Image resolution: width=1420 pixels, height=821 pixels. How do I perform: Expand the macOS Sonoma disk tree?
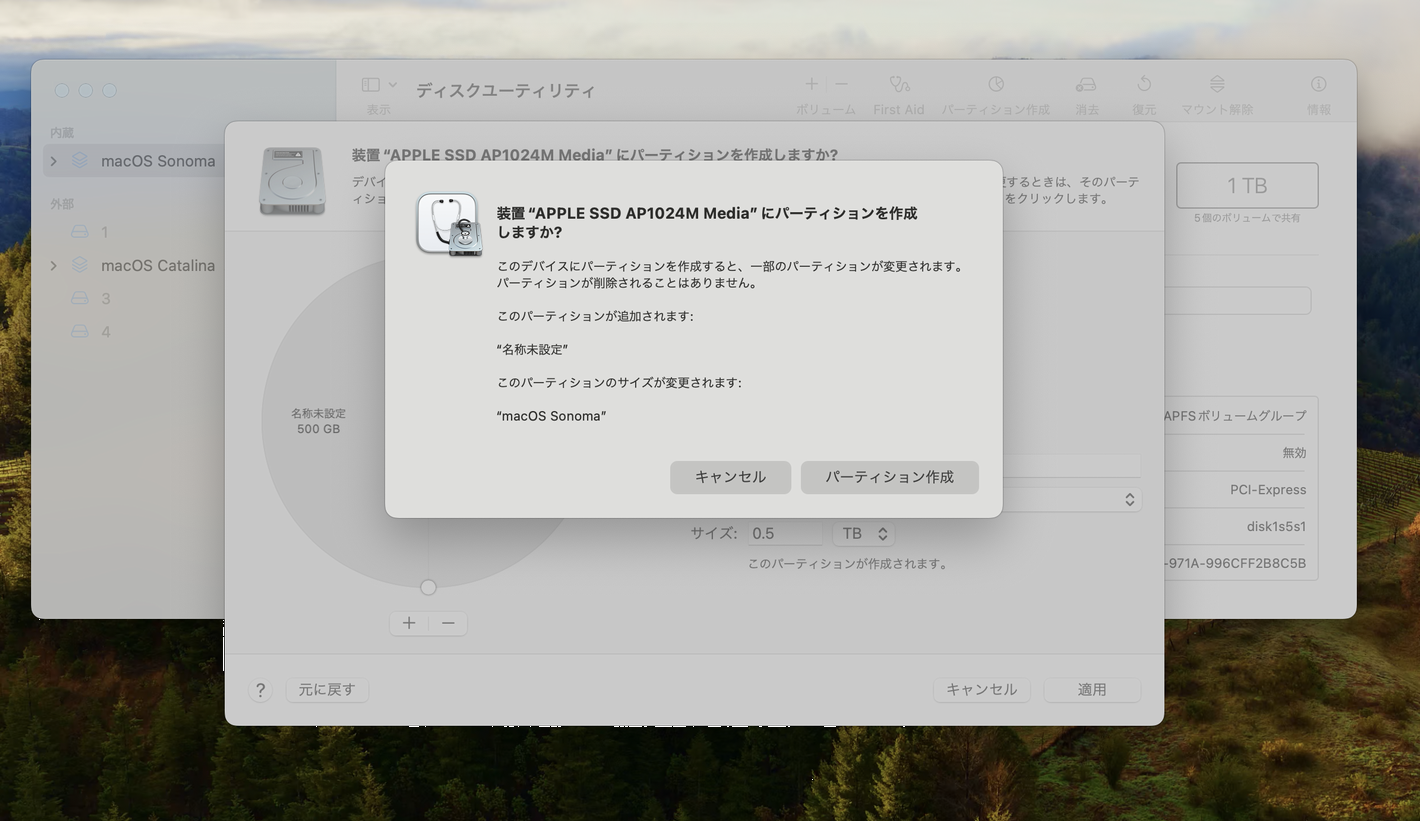(54, 161)
